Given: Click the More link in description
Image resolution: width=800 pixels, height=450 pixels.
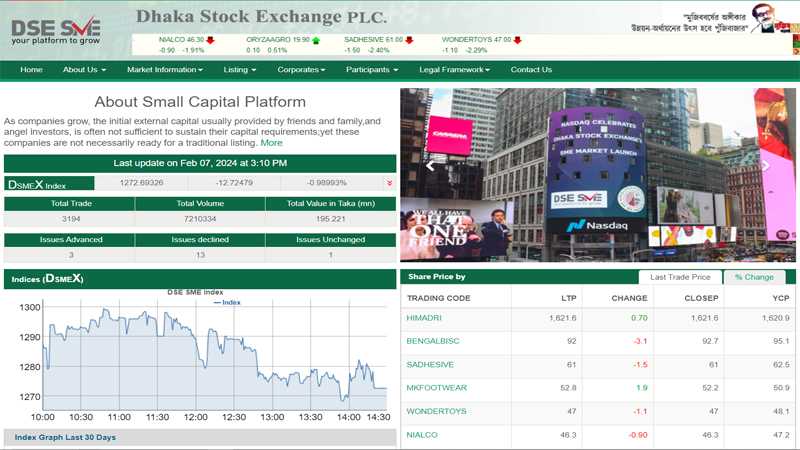Looking at the screenshot, I should [271, 143].
